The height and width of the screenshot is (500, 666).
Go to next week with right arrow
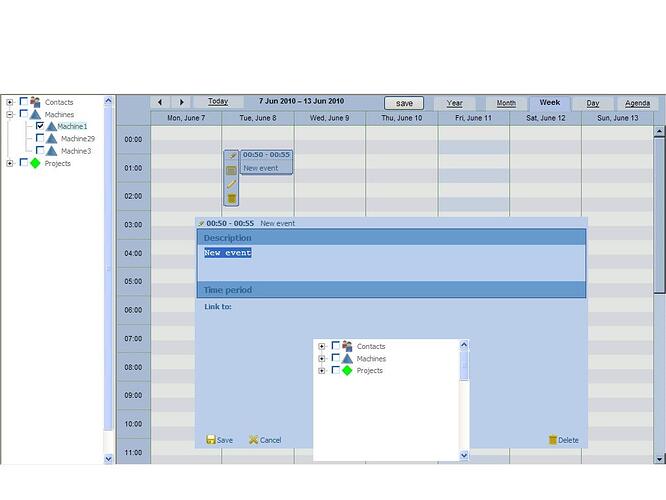(x=181, y=102)
